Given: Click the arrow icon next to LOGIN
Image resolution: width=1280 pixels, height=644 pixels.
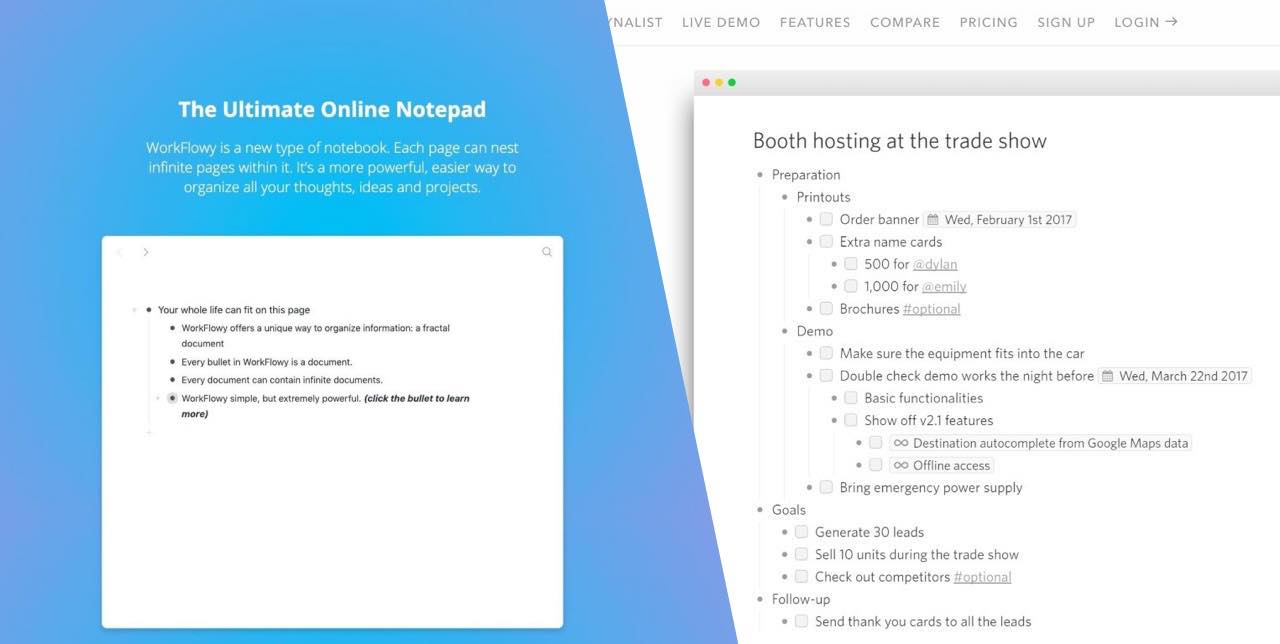Looking at the screenshot, I should coord(1172,21).
